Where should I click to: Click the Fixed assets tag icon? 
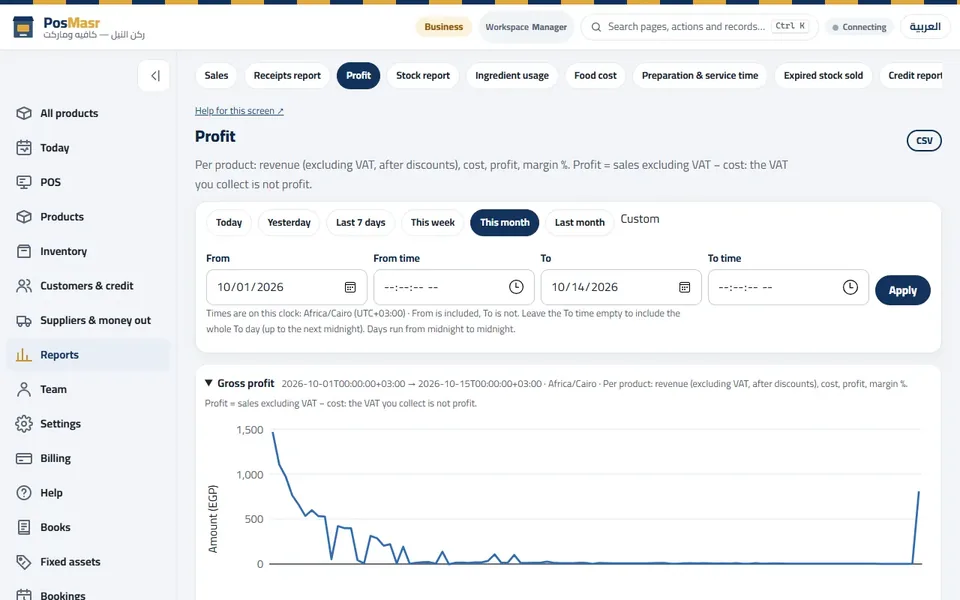(x=24, y=562)
